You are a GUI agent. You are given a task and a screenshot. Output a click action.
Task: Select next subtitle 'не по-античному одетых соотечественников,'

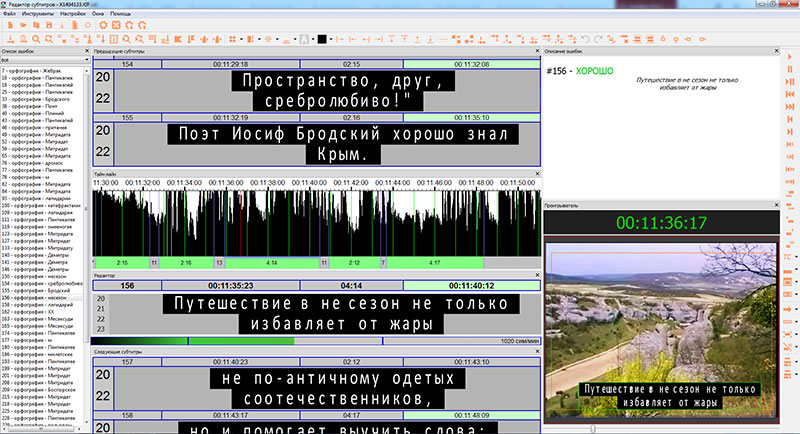click(338, 389)
